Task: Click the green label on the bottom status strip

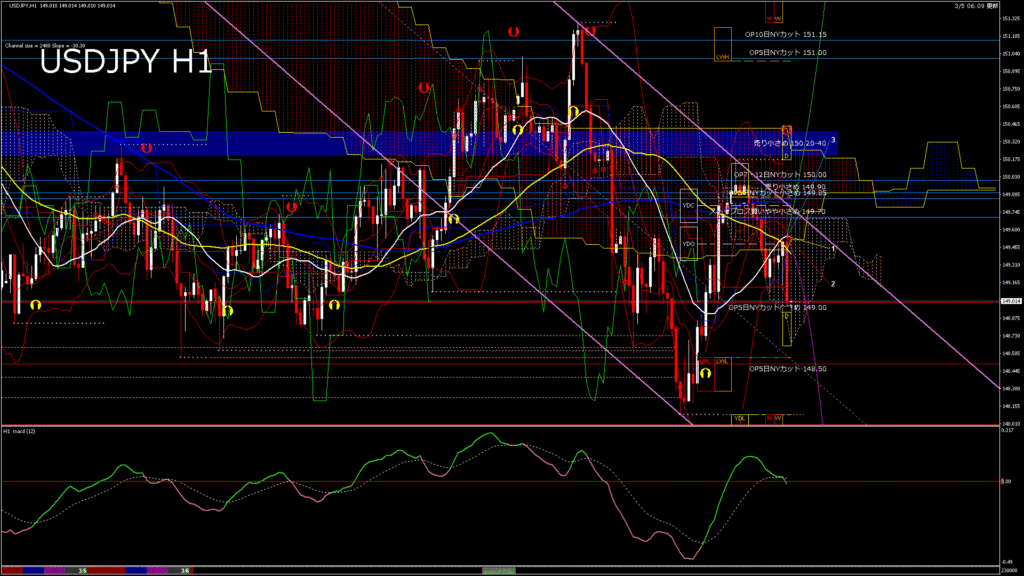Action: tap(498, 571)
